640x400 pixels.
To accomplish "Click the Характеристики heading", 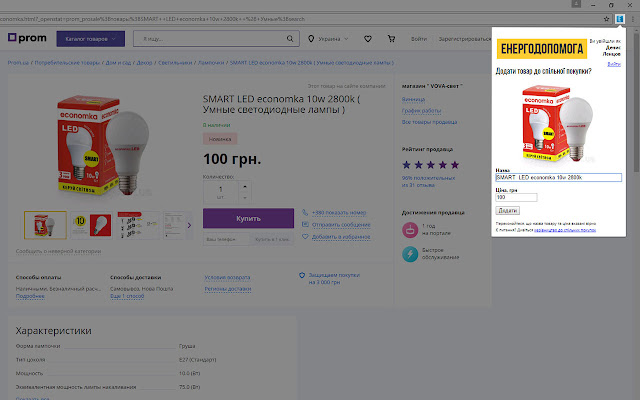I will click(53, 331).
